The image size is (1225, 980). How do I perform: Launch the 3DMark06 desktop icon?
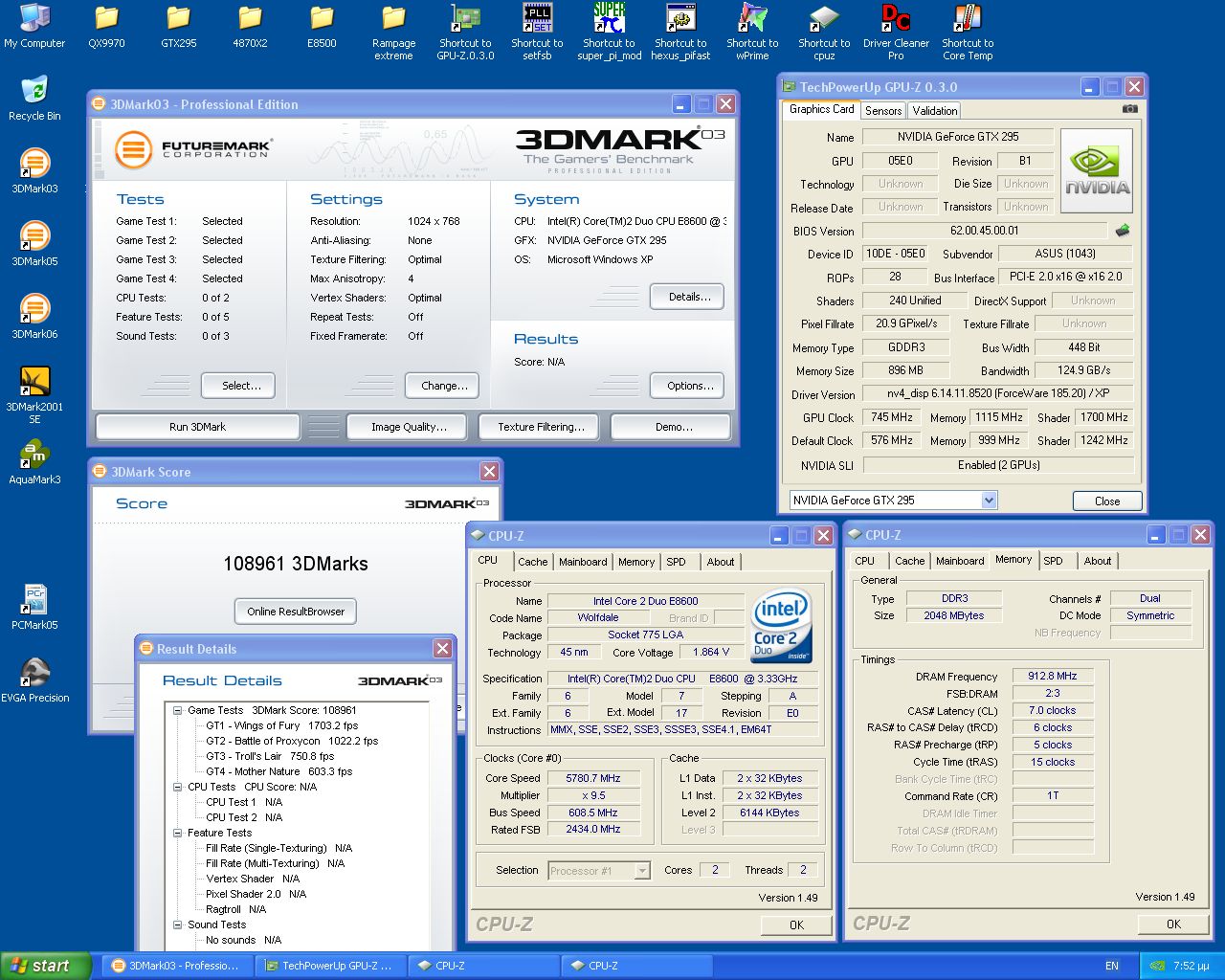(34, 318)
